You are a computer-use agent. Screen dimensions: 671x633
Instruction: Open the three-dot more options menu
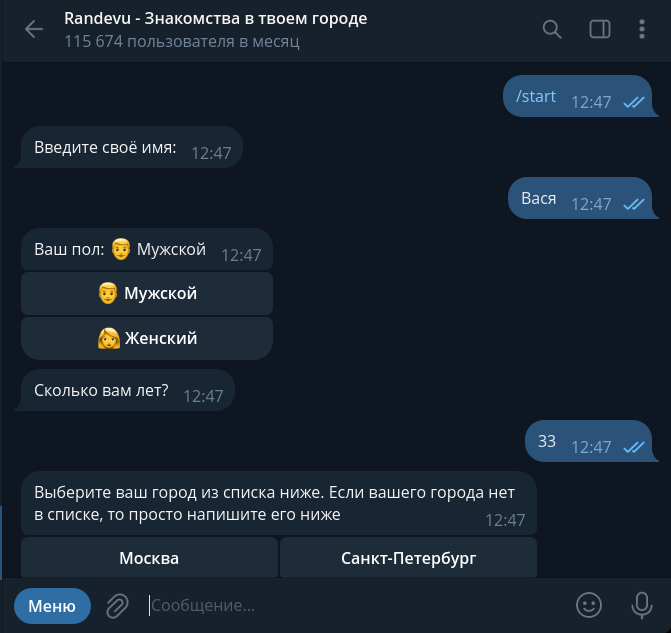[642, 29]
